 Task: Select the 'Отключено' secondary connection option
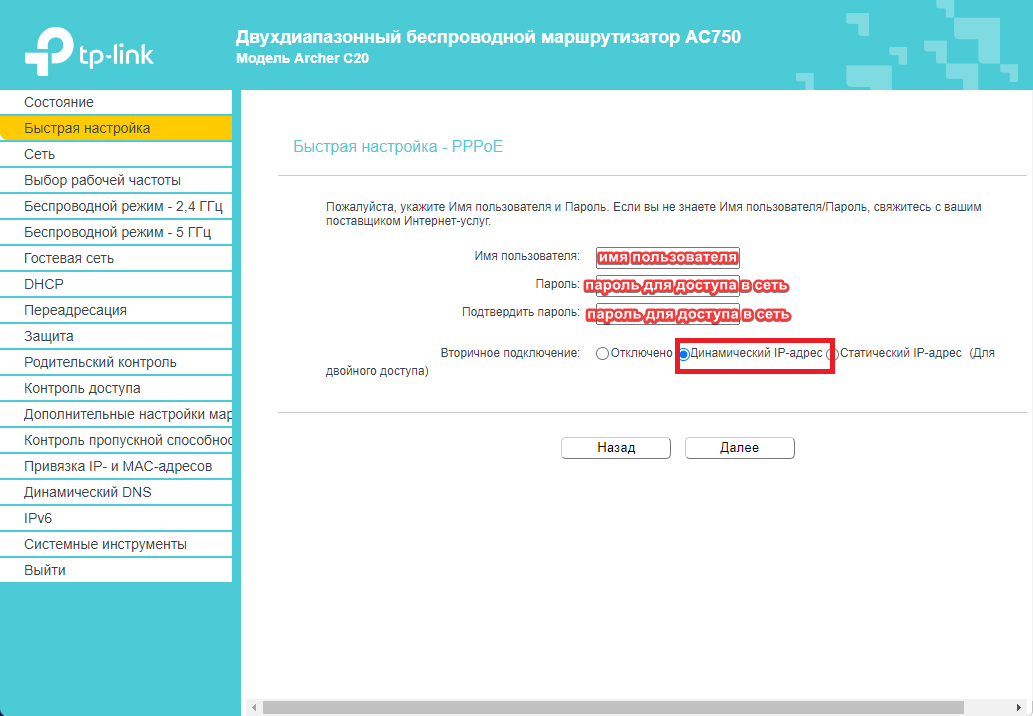click(x=602, y=354)
